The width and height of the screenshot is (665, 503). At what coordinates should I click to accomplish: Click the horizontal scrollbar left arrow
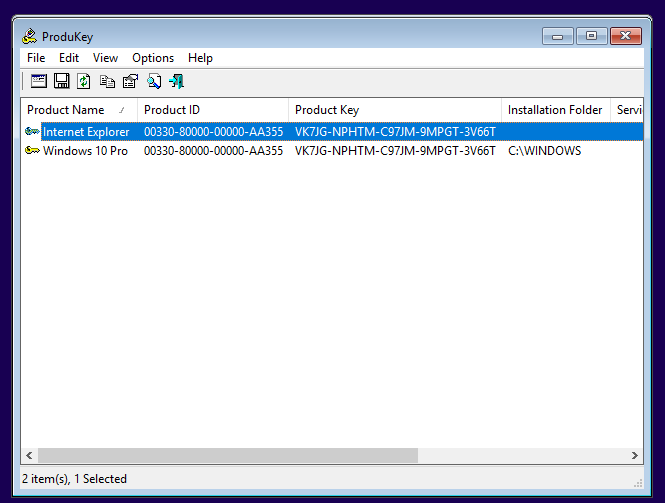click(x=29, y=455)
